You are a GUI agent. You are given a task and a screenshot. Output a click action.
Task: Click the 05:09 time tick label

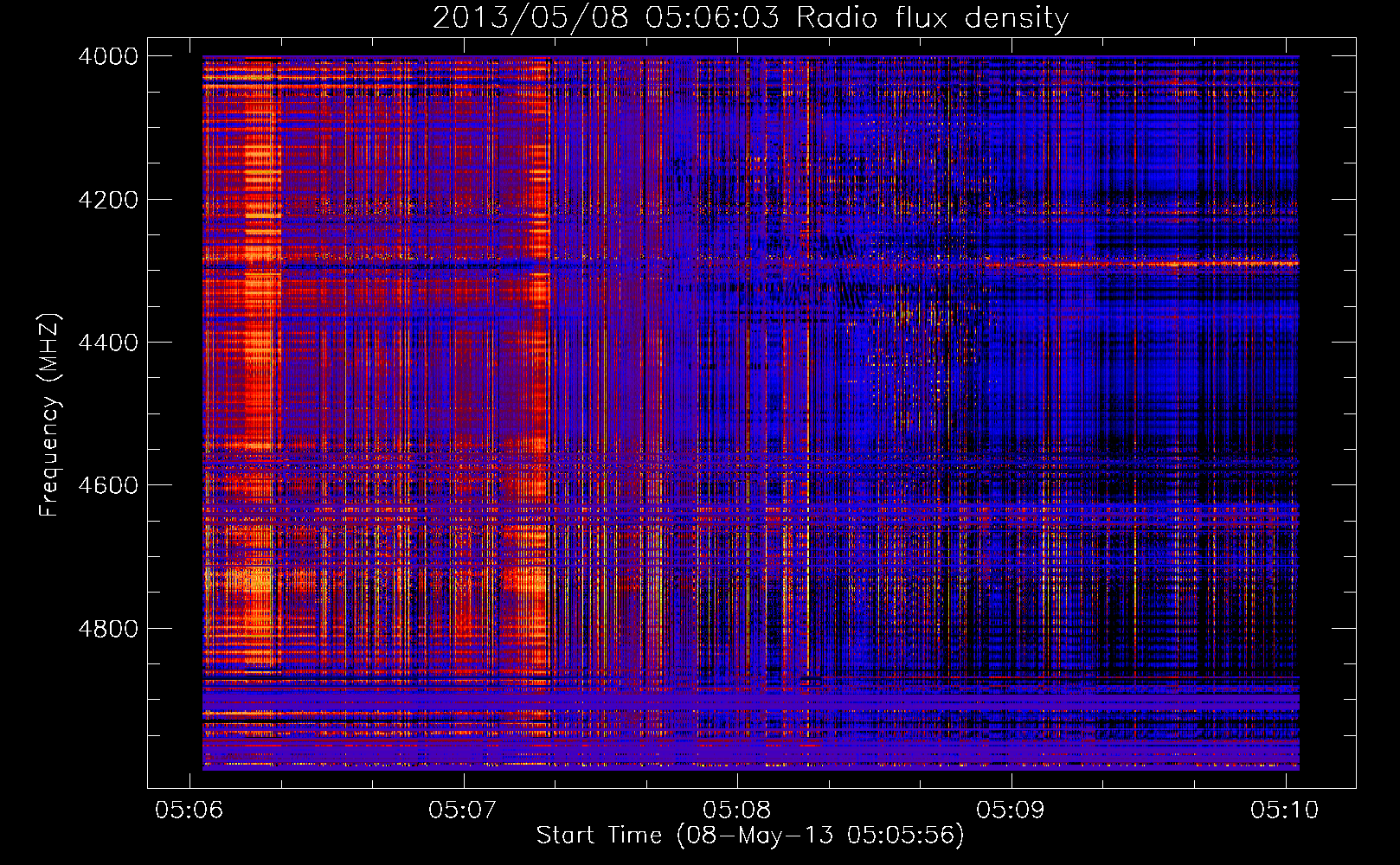(1011, 810)
